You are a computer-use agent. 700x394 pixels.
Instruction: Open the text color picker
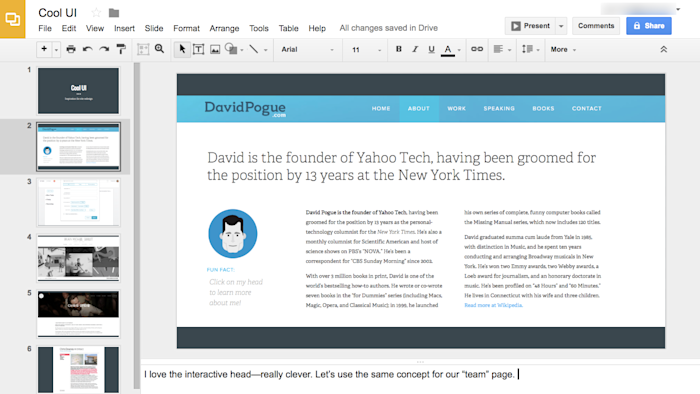point(448,50)
